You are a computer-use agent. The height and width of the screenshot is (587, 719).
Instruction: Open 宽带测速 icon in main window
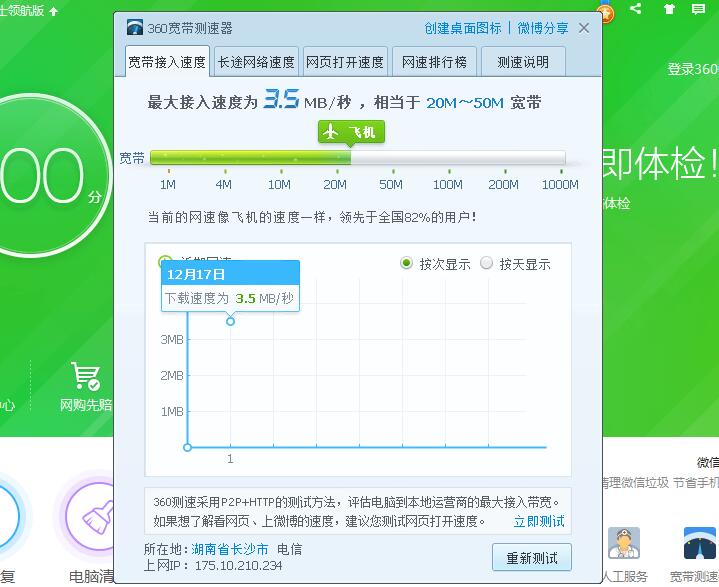pyautogui.click(x=699, y=543)
